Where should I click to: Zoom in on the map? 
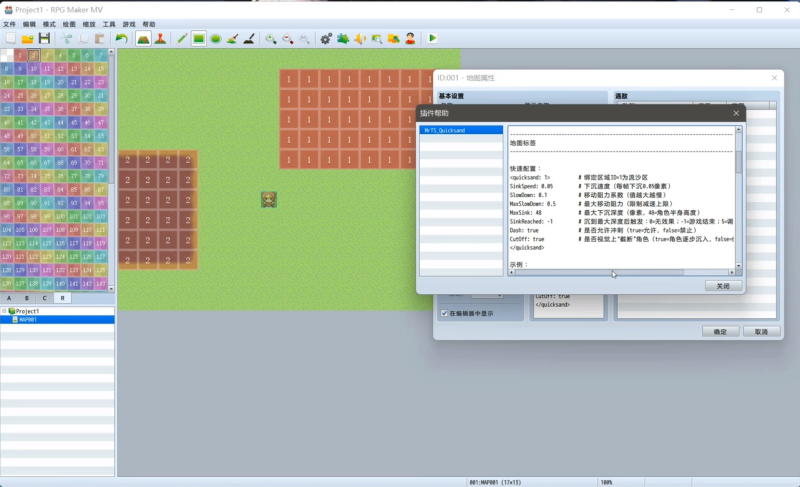coord(271,38)
